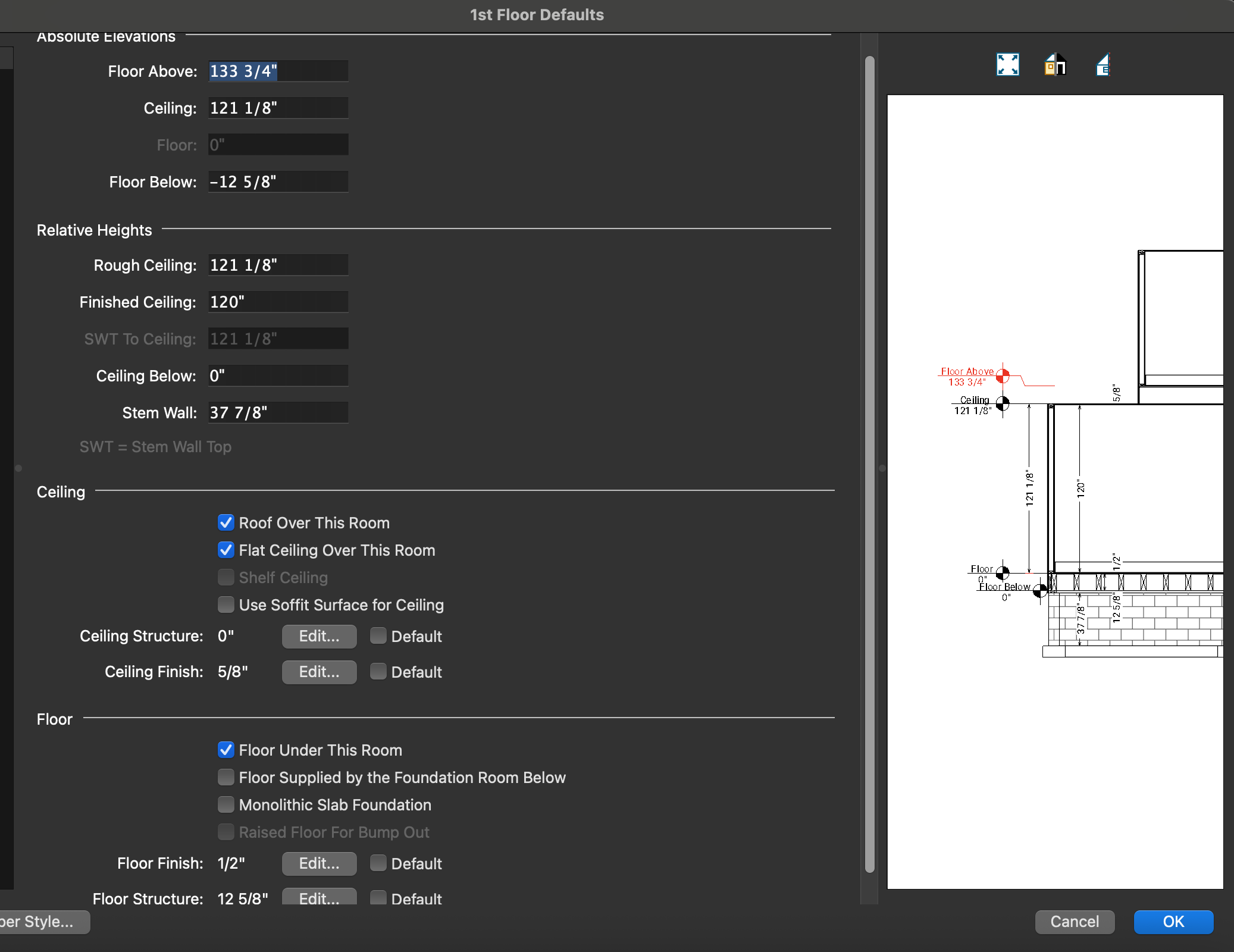Click the Fill Window zoom icon
Viewport: 1234px width, 952px height.
tap(1007, 64)
